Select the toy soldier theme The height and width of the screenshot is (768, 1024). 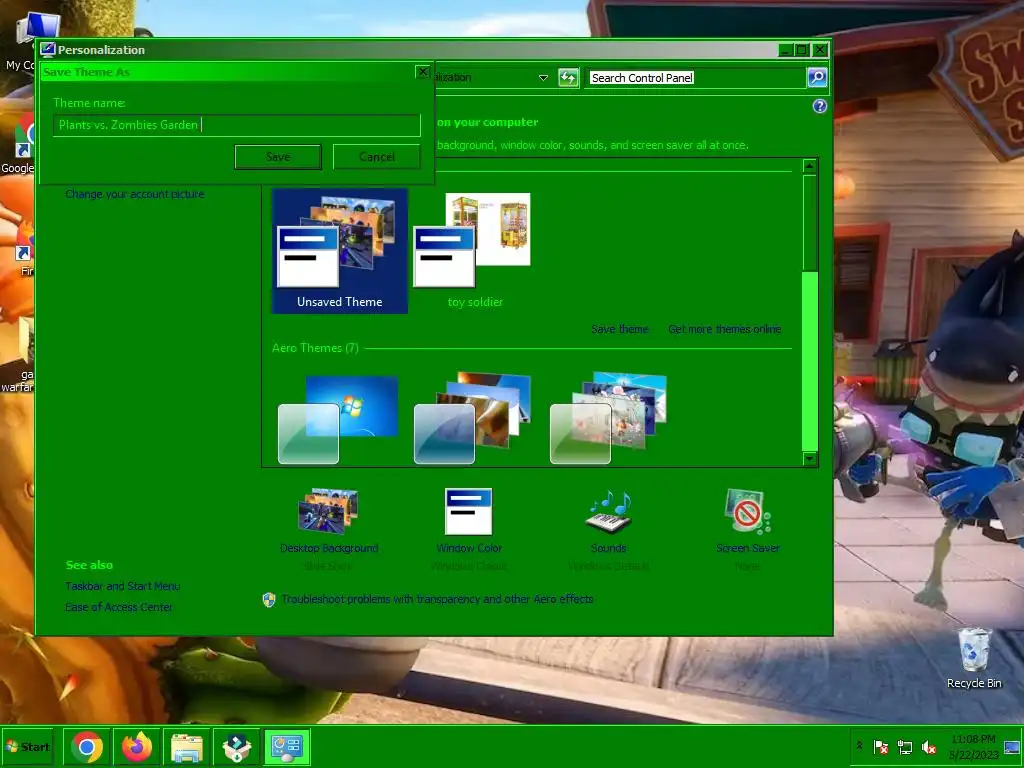[475, 251]
